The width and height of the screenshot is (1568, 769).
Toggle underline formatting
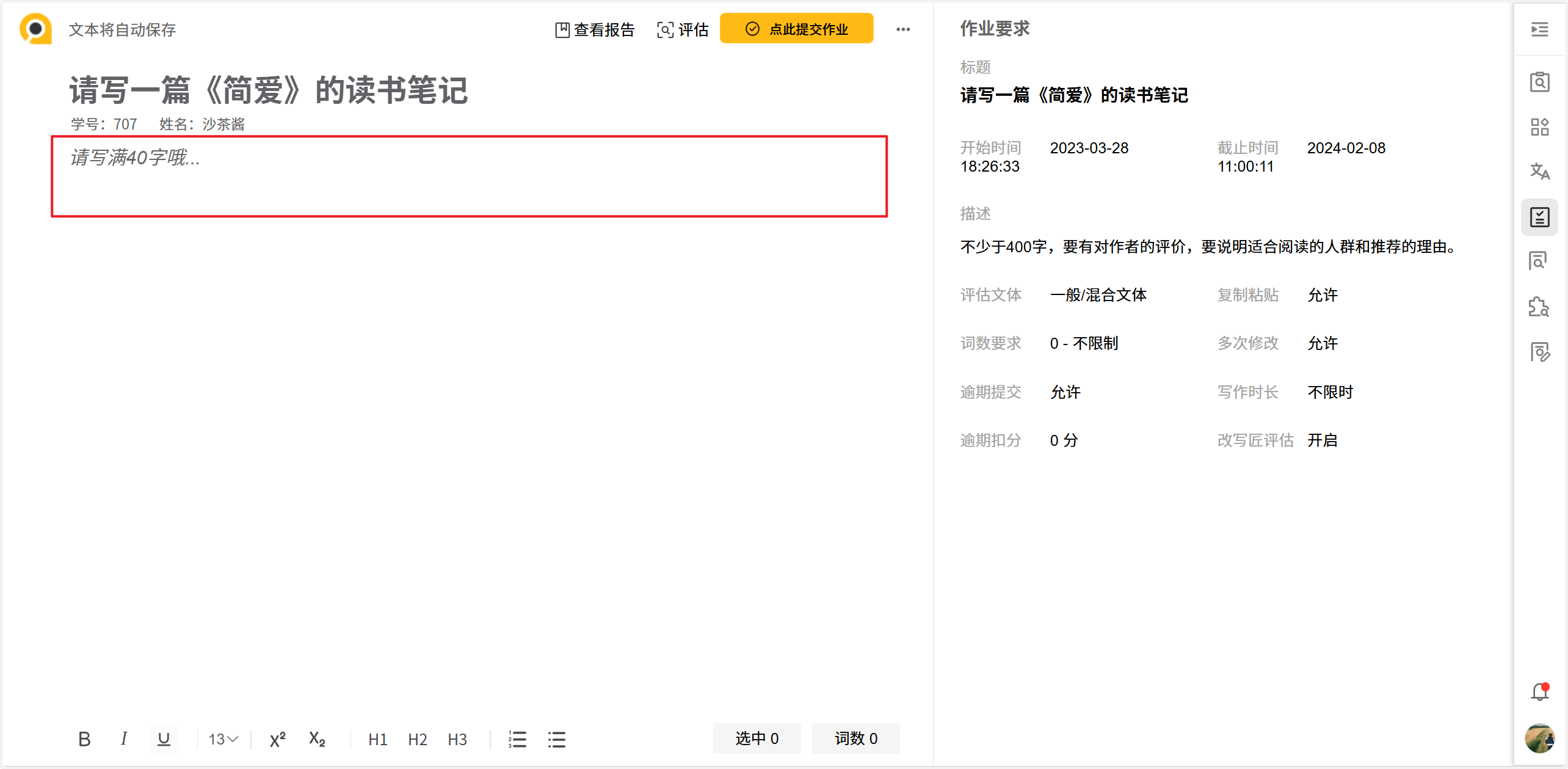pos(164,739)
